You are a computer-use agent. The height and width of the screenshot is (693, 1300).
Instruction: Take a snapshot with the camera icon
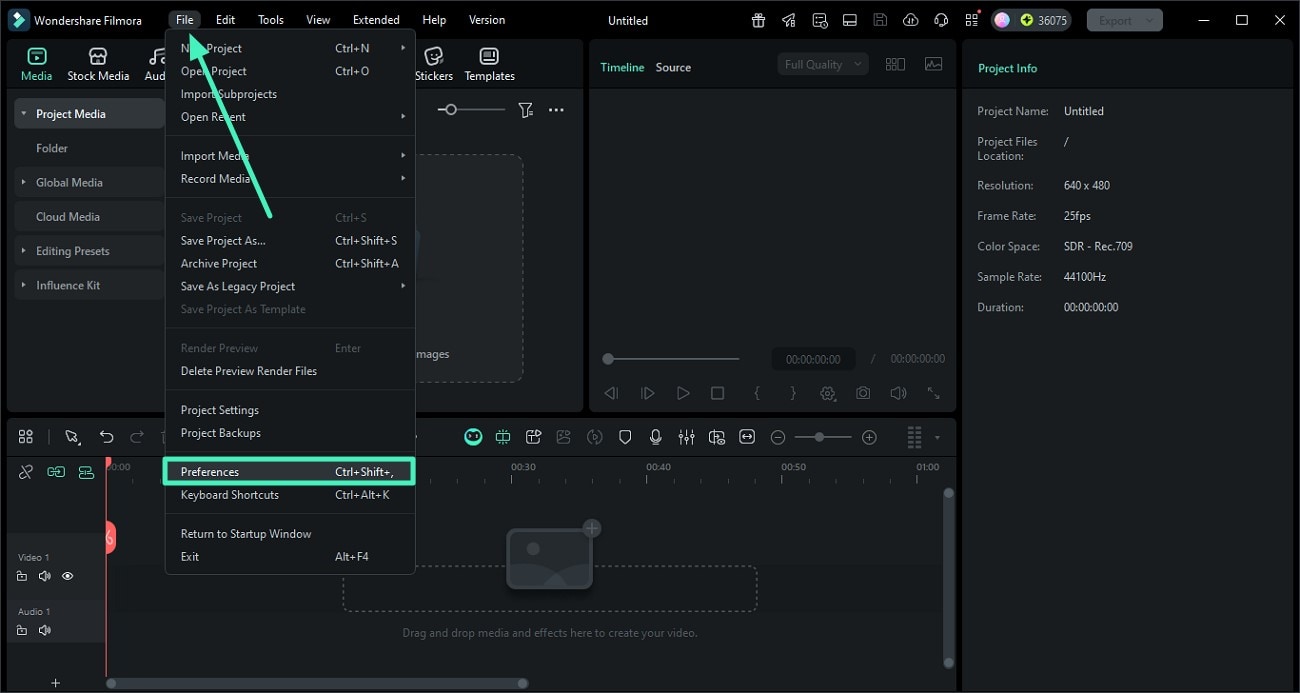pos(862,394)
